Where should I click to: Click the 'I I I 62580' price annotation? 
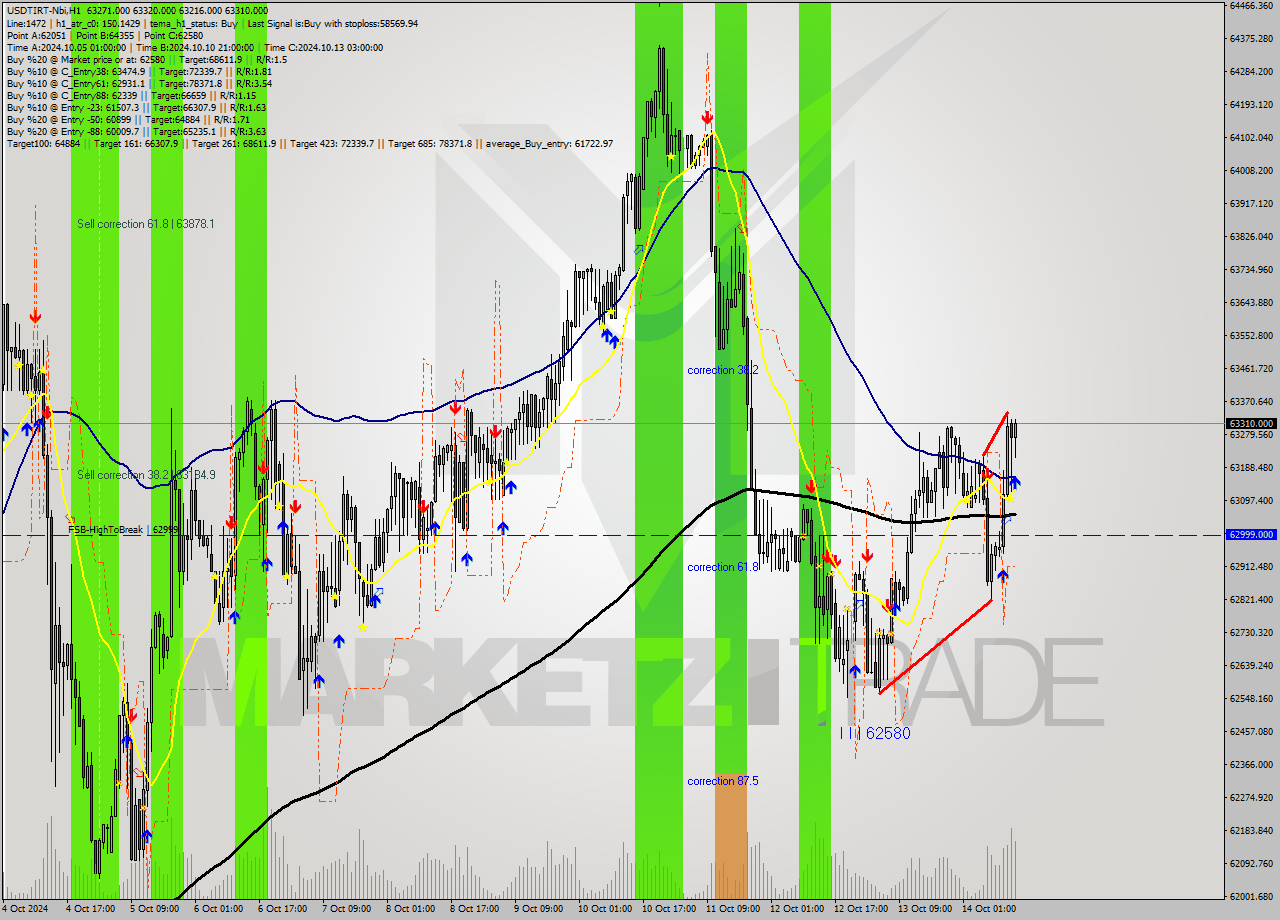[875, 733]
